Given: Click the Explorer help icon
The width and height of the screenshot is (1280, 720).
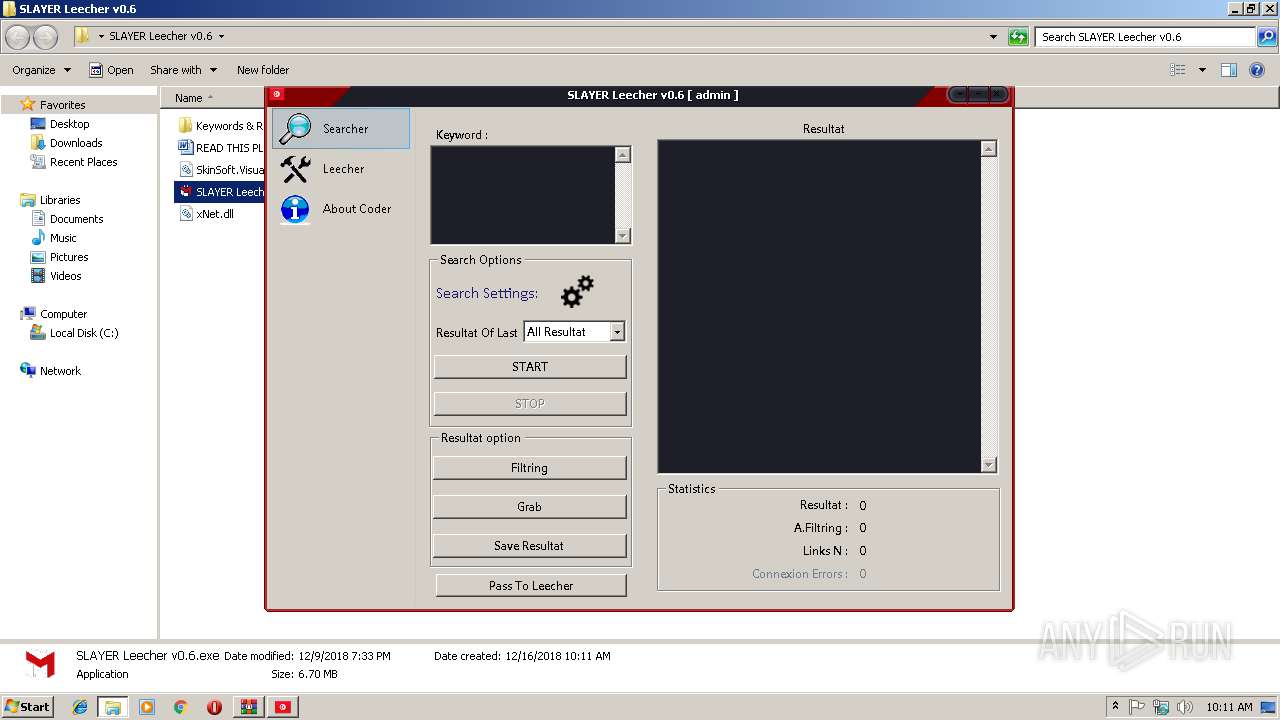Looking at the screenshot, I should (x=1257, y=70).
